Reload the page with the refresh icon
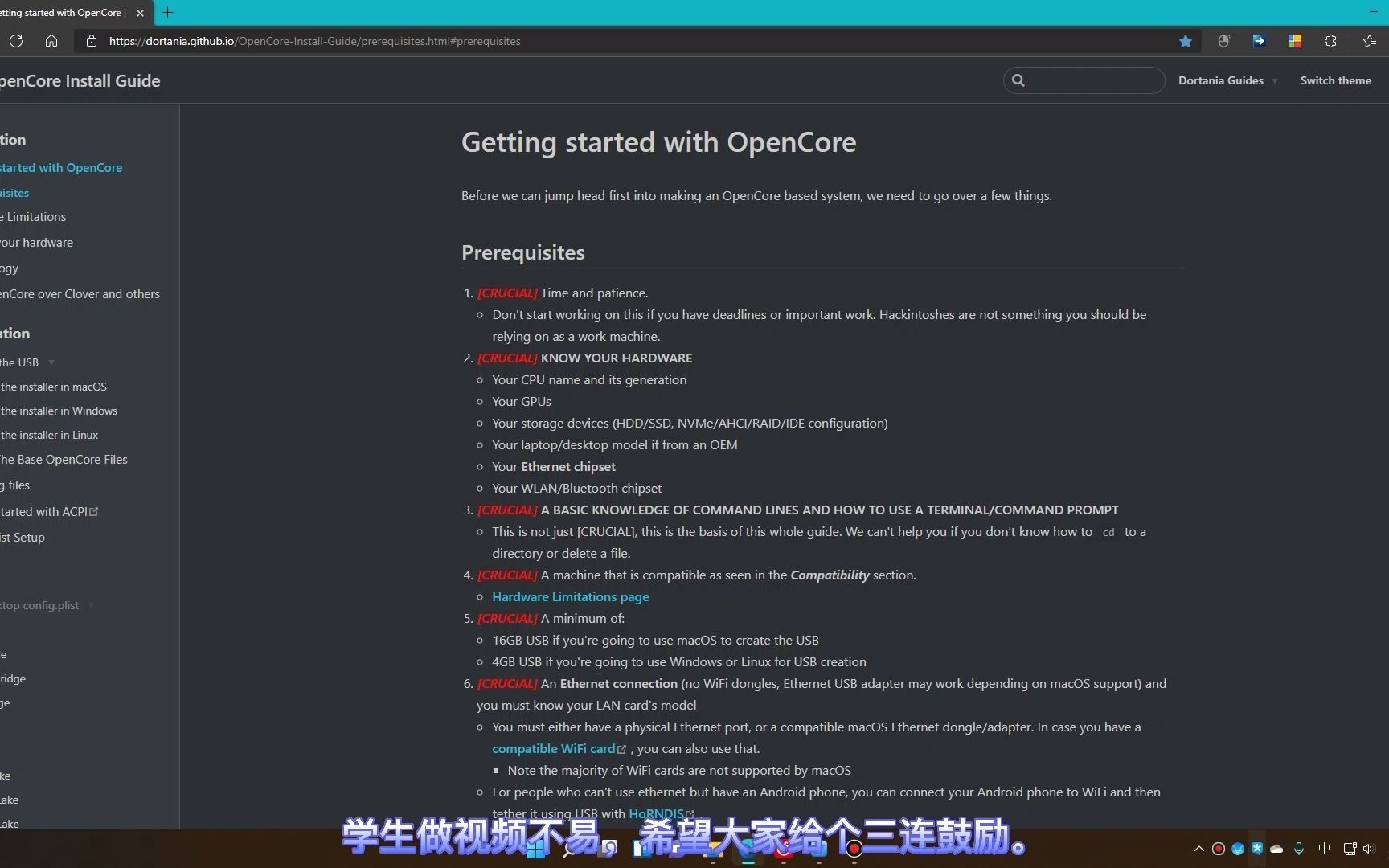This screenshot has height=868, width=1389. click(16, 41)
